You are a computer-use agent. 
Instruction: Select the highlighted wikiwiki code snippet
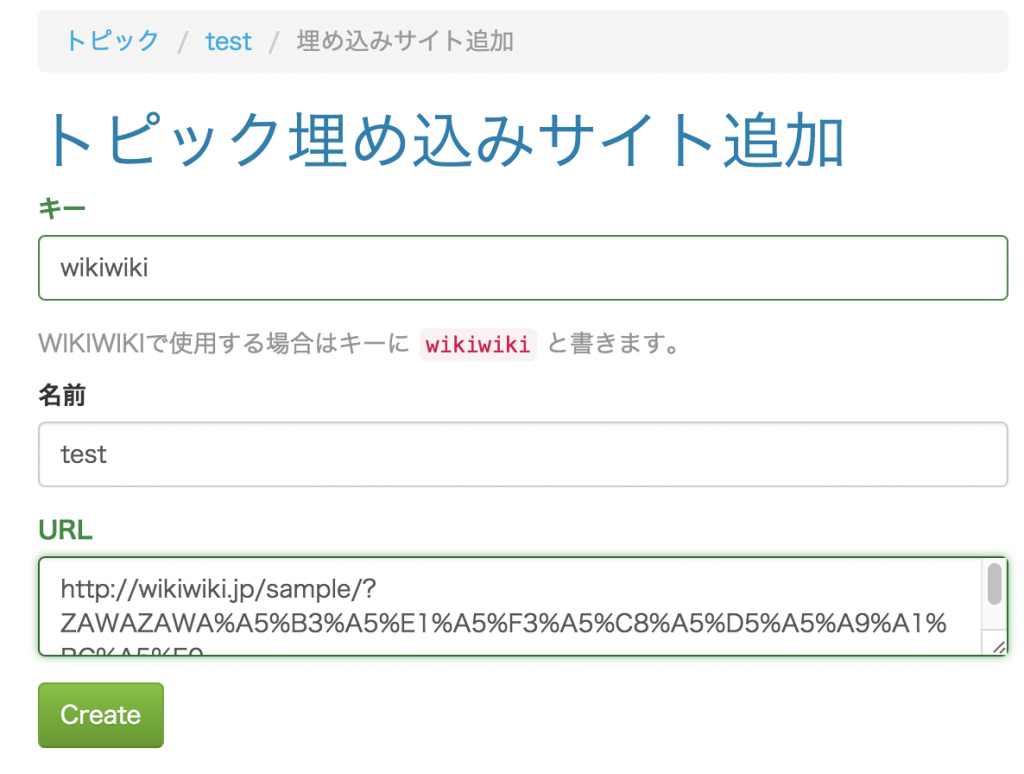pyautogui.click(x=478, y=344)
